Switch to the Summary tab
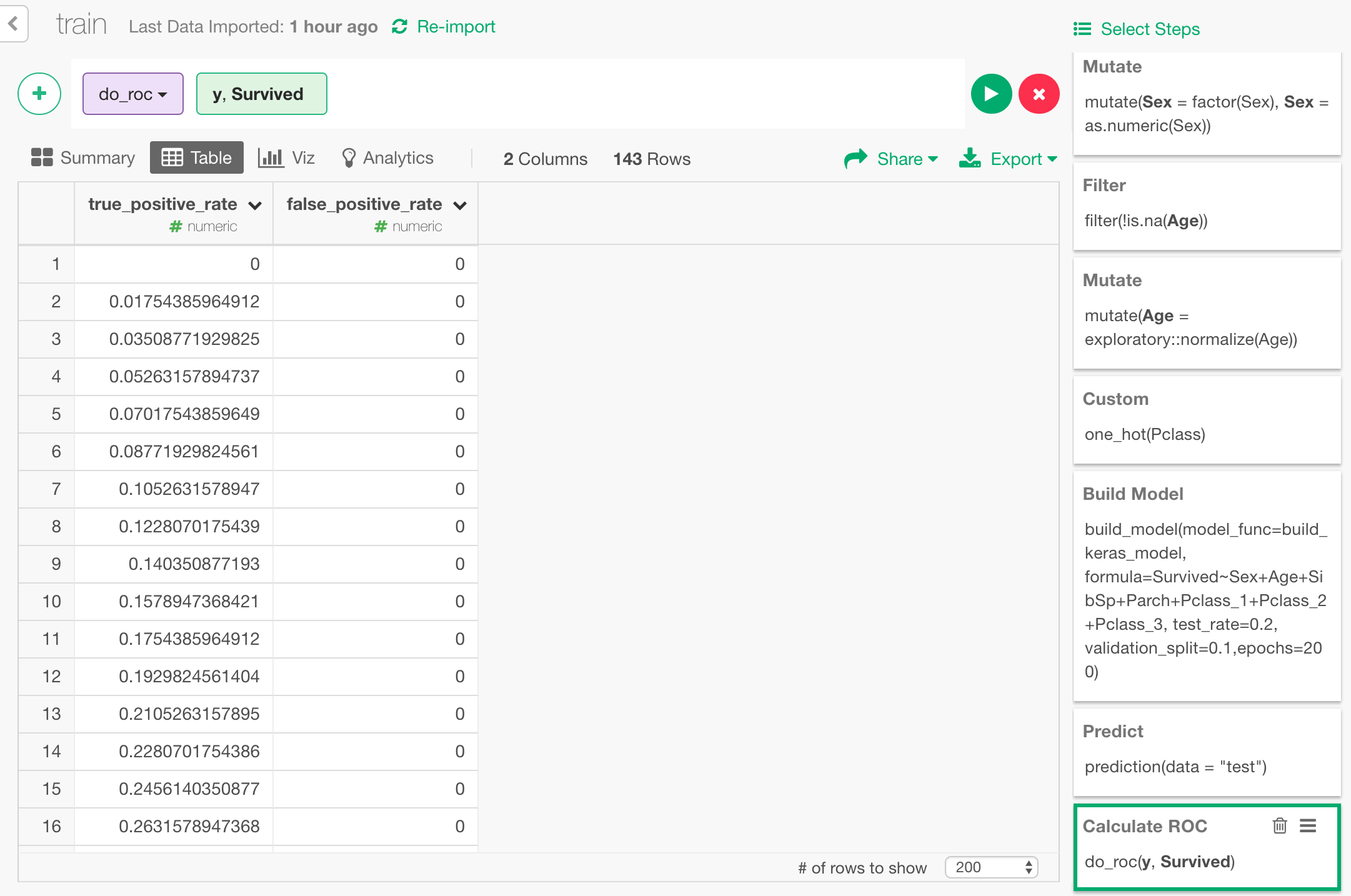Image resolution: width=1351 pixels, height=896 pixels. (82, 157)
